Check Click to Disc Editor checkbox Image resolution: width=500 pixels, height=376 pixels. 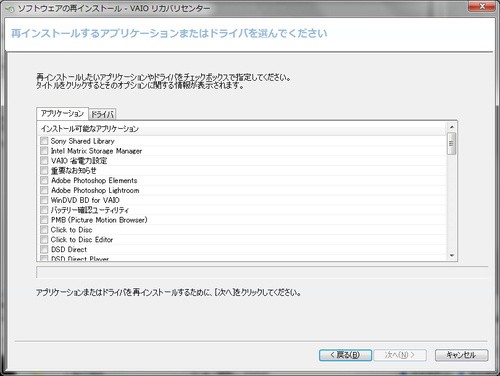[x=44, y=239]
